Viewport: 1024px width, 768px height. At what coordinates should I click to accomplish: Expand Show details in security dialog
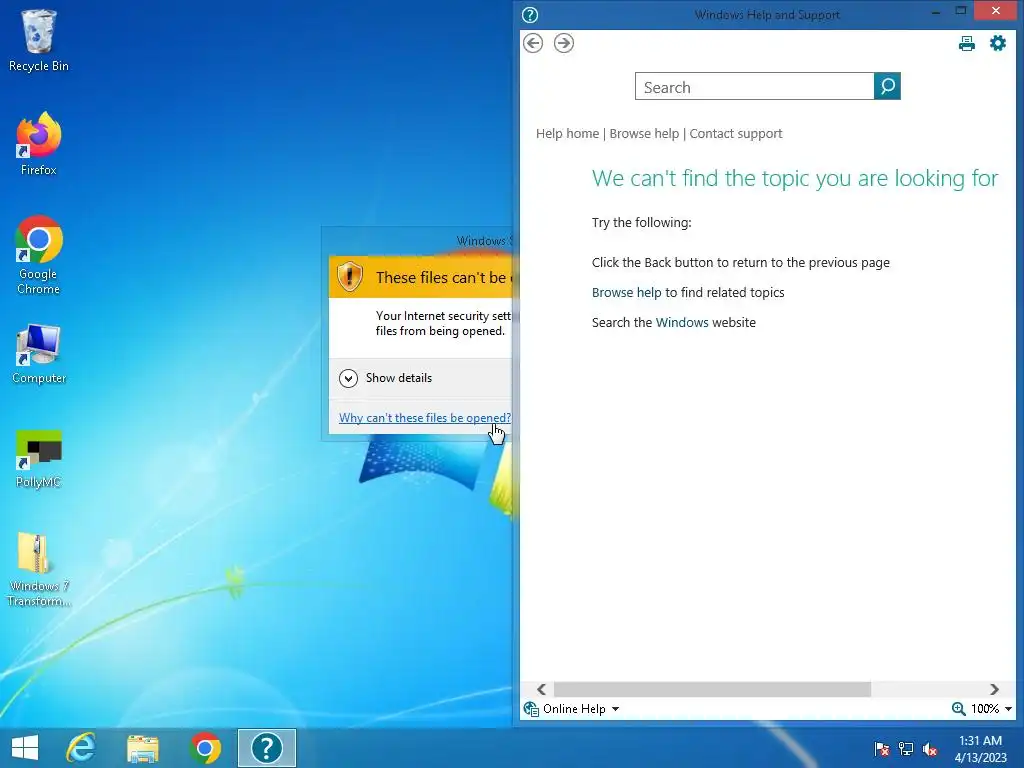click(385, 378)
